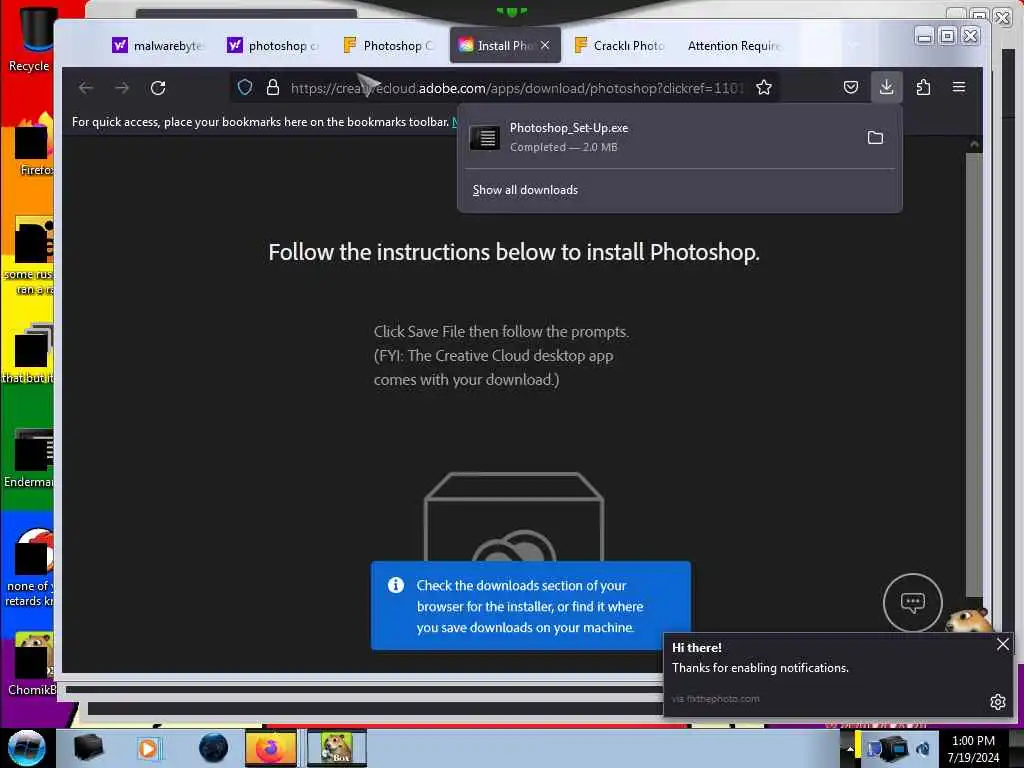1024x768 pixels.
Task: Open the hamster Box taskbar button
Action: [336, 748]
